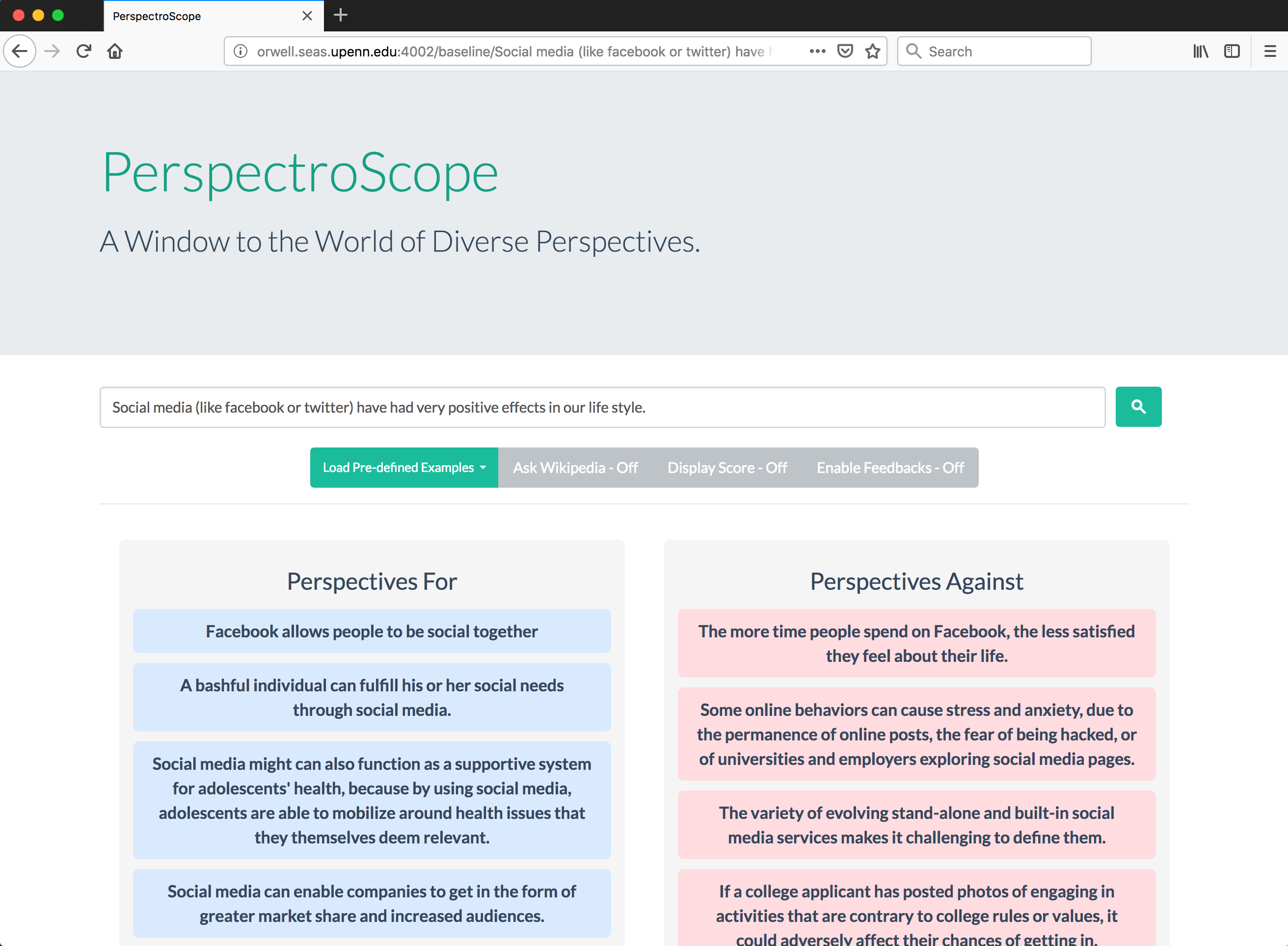The image size is (1288, 946).
Task: Submit claim with green search button
Action: (1138, 407)
